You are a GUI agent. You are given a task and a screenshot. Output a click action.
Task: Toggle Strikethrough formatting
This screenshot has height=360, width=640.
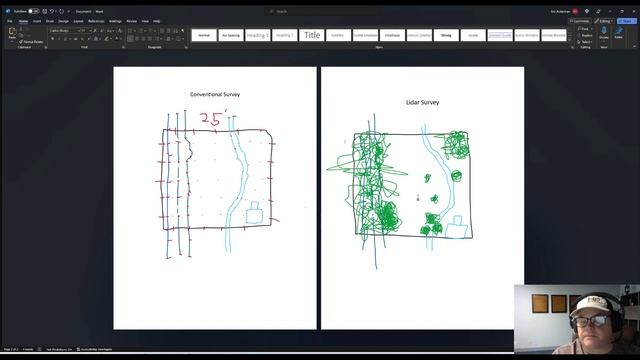76,39
